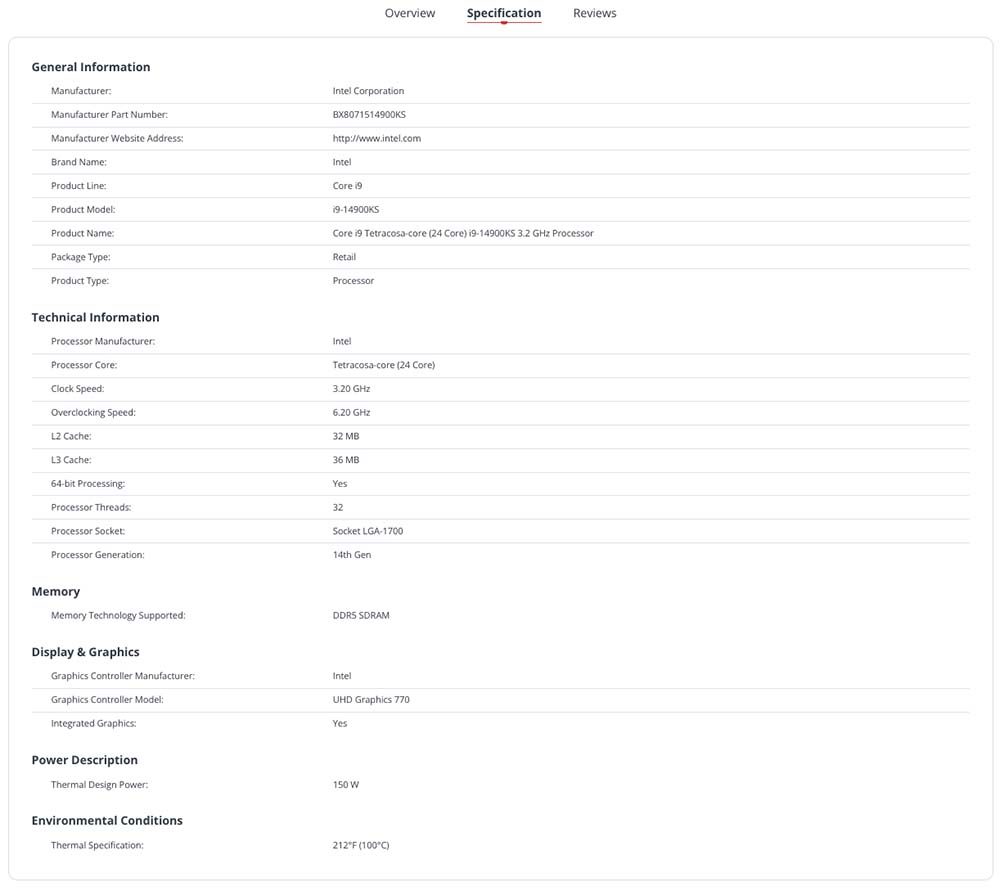Click the Package Type label

[x=80, y=257]
